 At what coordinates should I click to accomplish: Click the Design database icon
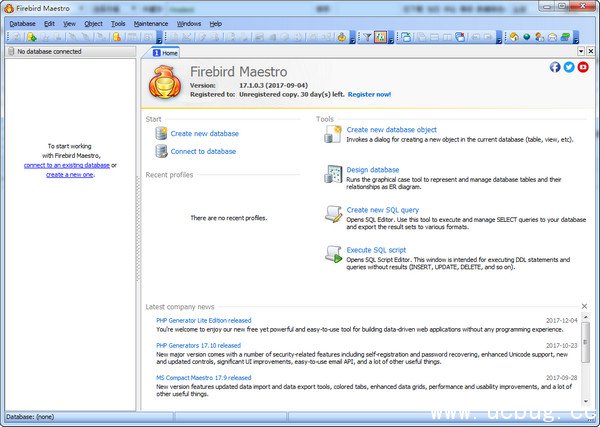[x=333, y=175]
